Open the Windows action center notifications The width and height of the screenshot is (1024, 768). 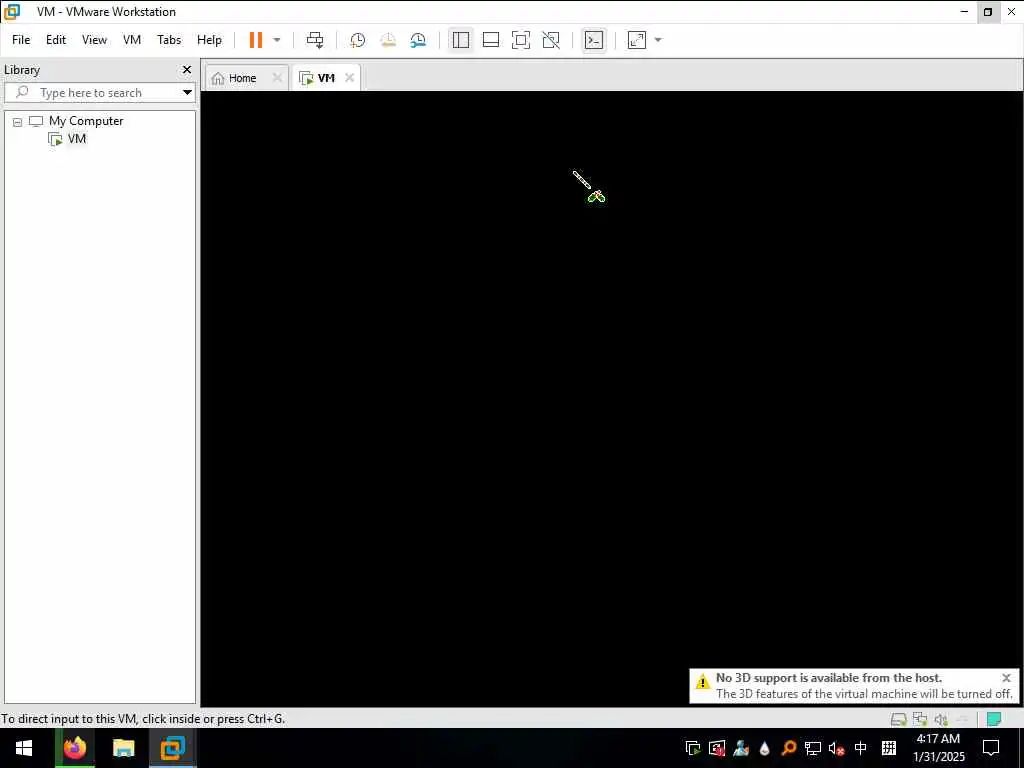(991, 748)
